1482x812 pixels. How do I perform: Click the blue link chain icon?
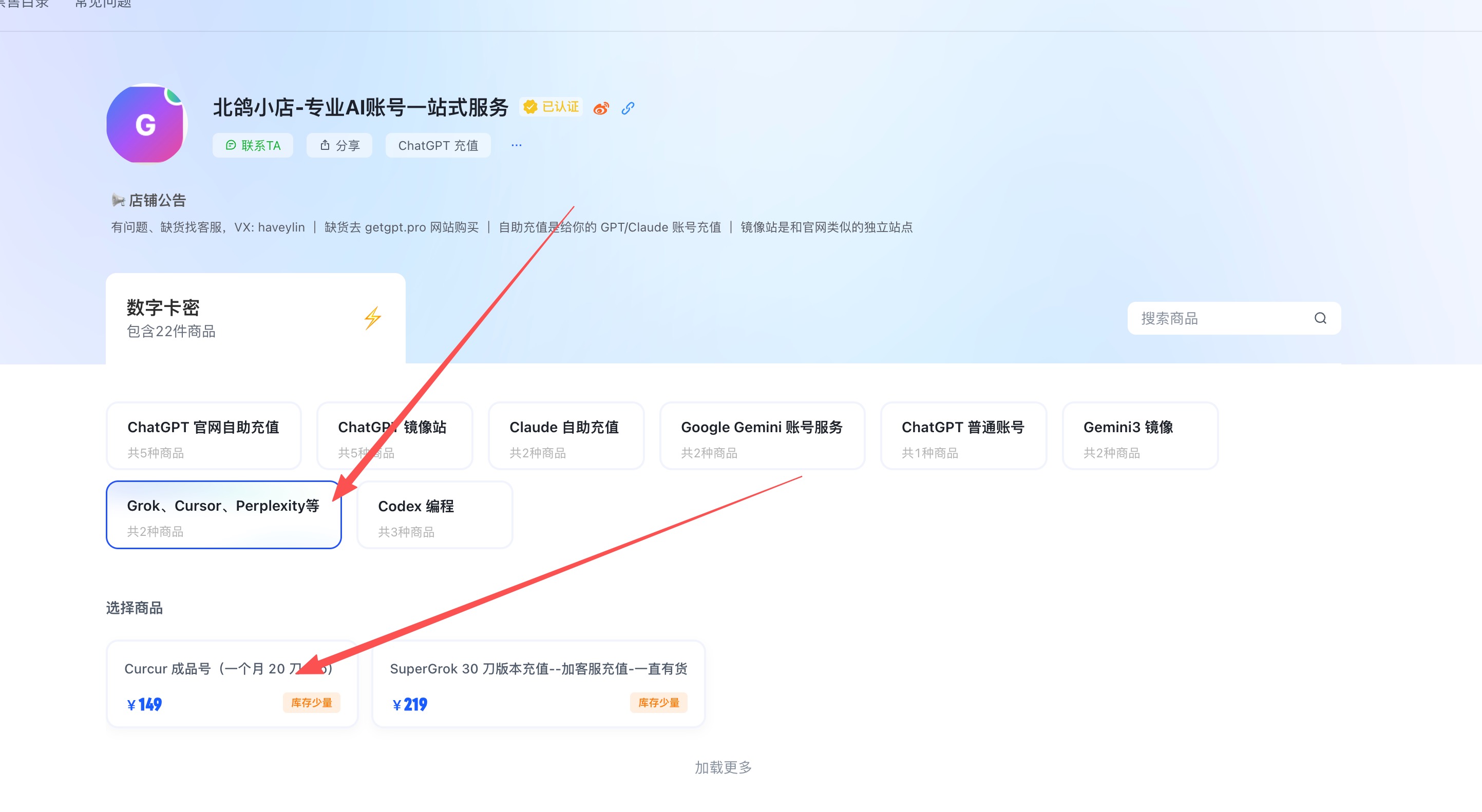pos(628,108)
